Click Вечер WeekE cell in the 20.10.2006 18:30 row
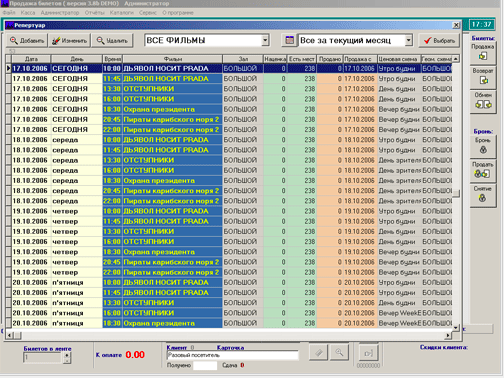Screen dimensions: 504x378 point(399,323)
